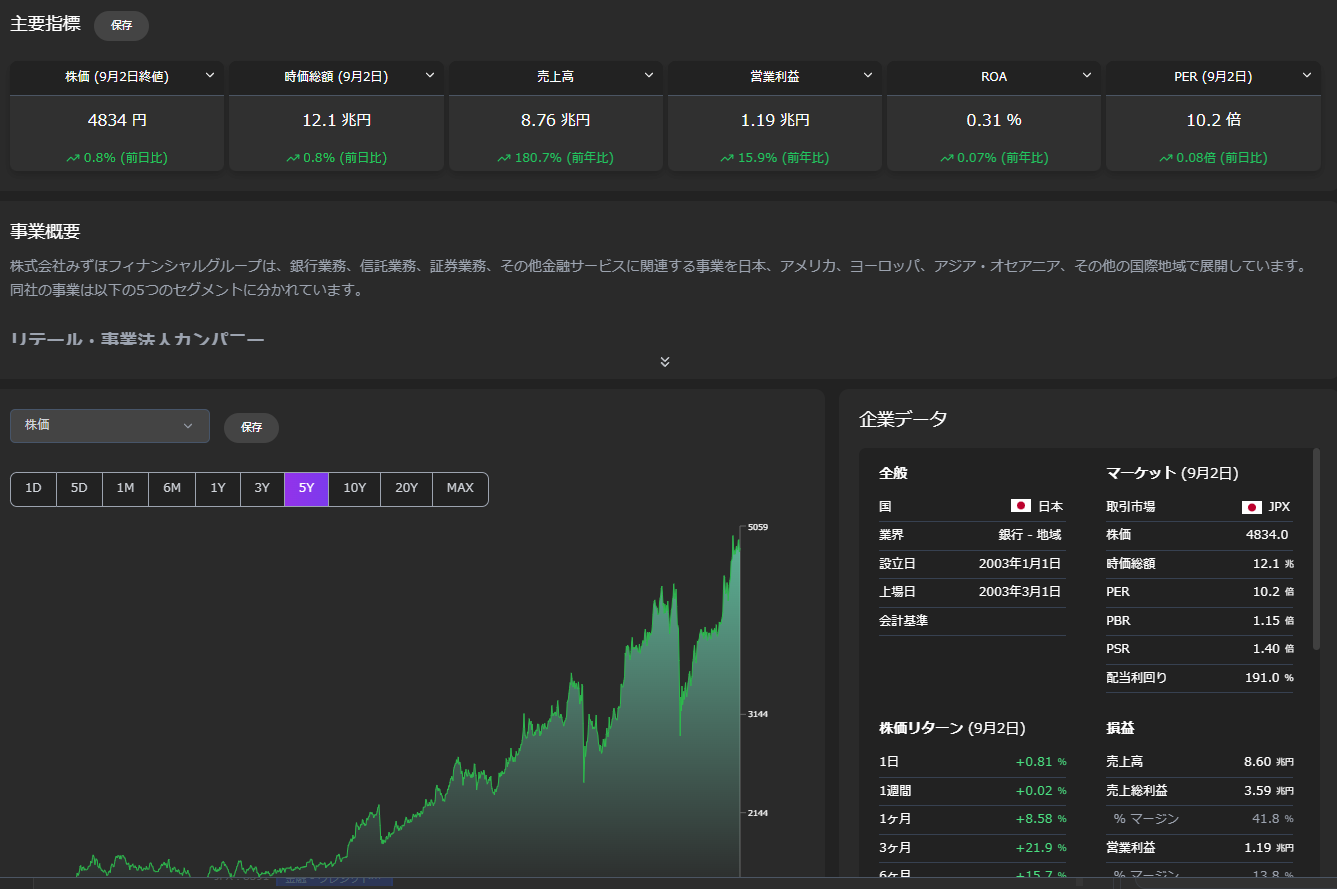
Task: Open the 売上高 card dropdown arrow
Action: point(649,75)
